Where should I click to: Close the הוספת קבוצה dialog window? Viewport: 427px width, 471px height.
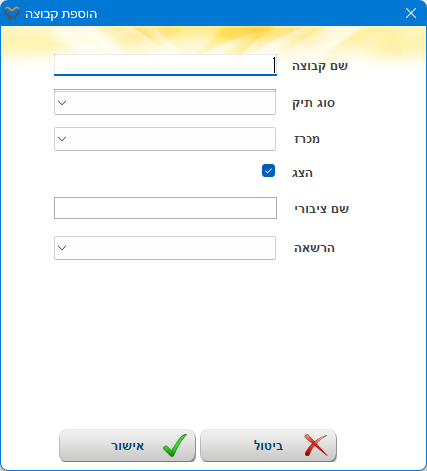(x=411, y=13)
